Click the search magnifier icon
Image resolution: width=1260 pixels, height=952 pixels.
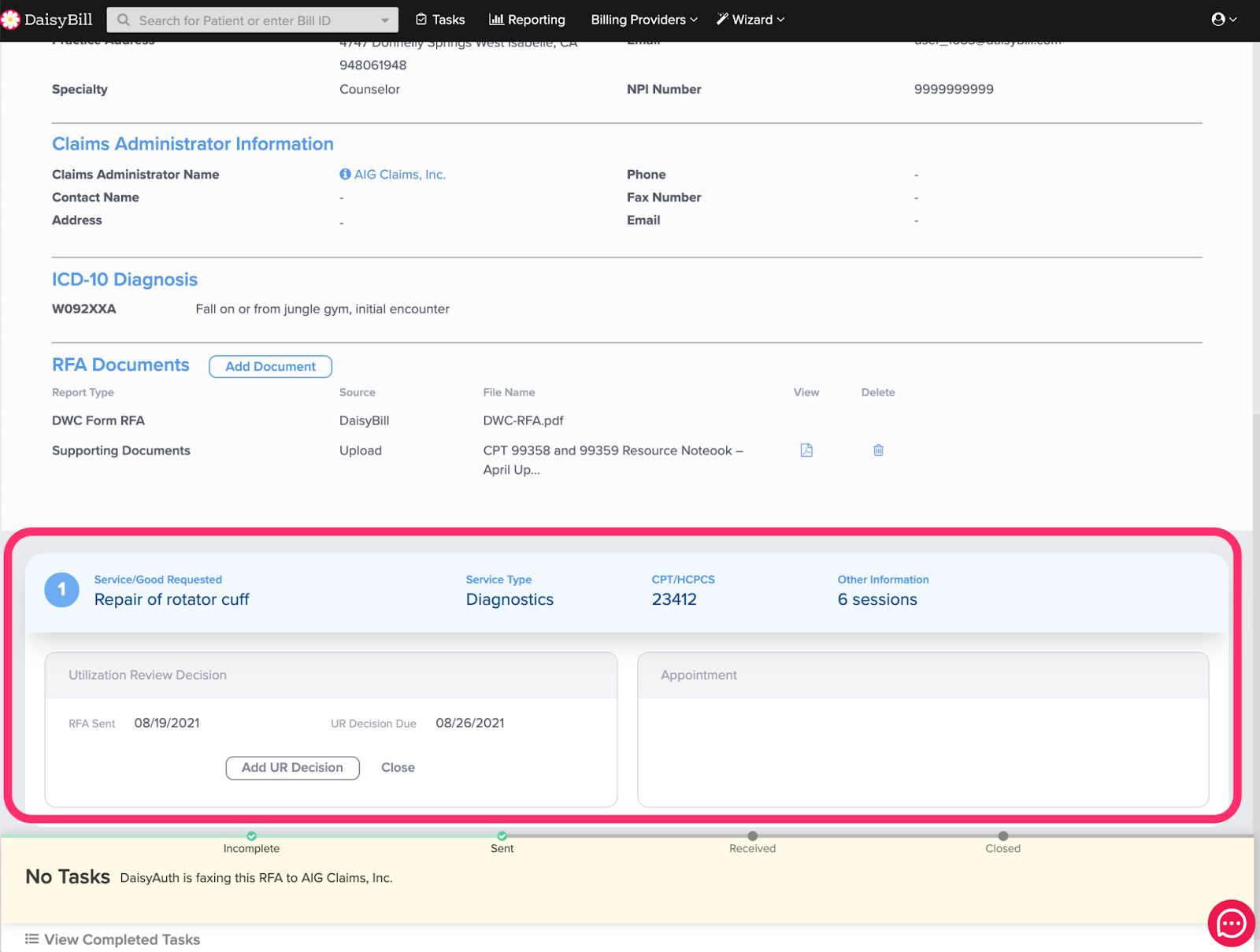click(124, 20)
